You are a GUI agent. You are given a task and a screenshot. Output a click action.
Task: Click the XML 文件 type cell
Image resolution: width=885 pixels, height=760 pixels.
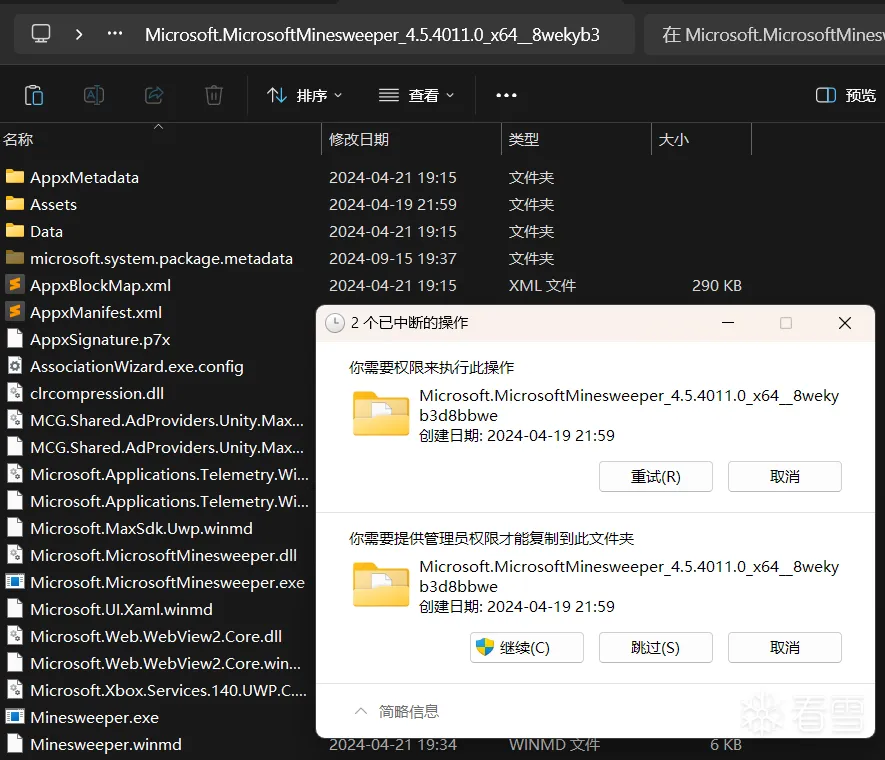542,285
